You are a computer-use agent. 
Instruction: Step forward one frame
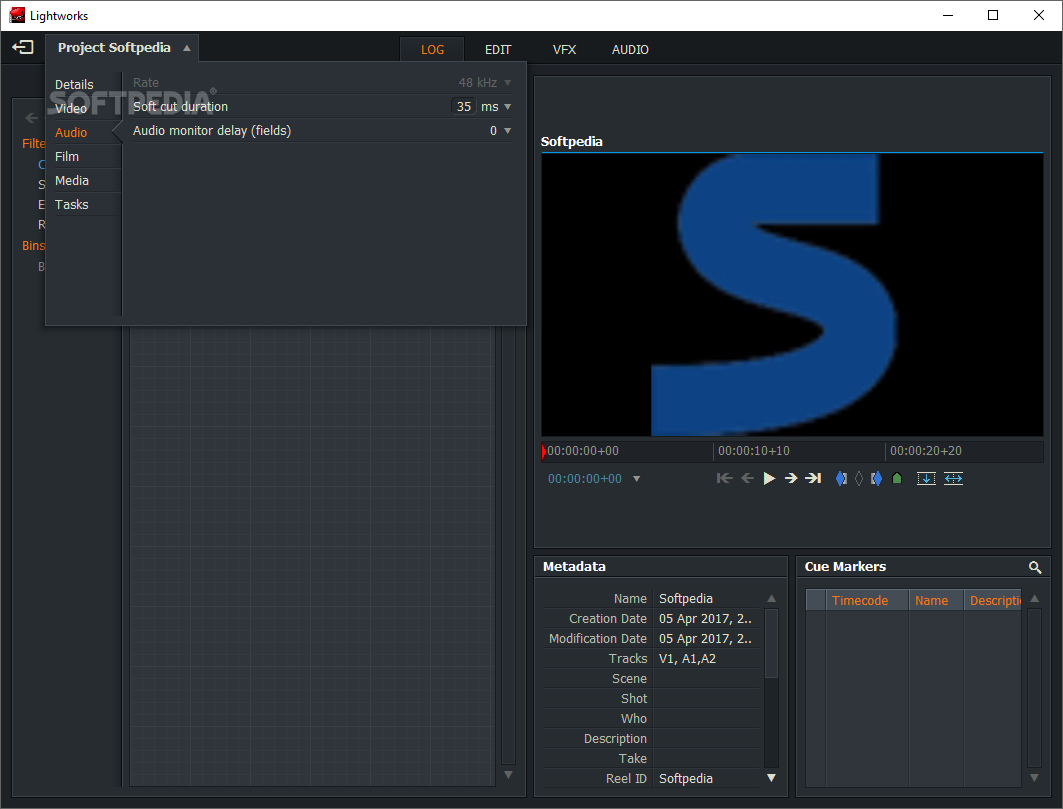(790, 478)
